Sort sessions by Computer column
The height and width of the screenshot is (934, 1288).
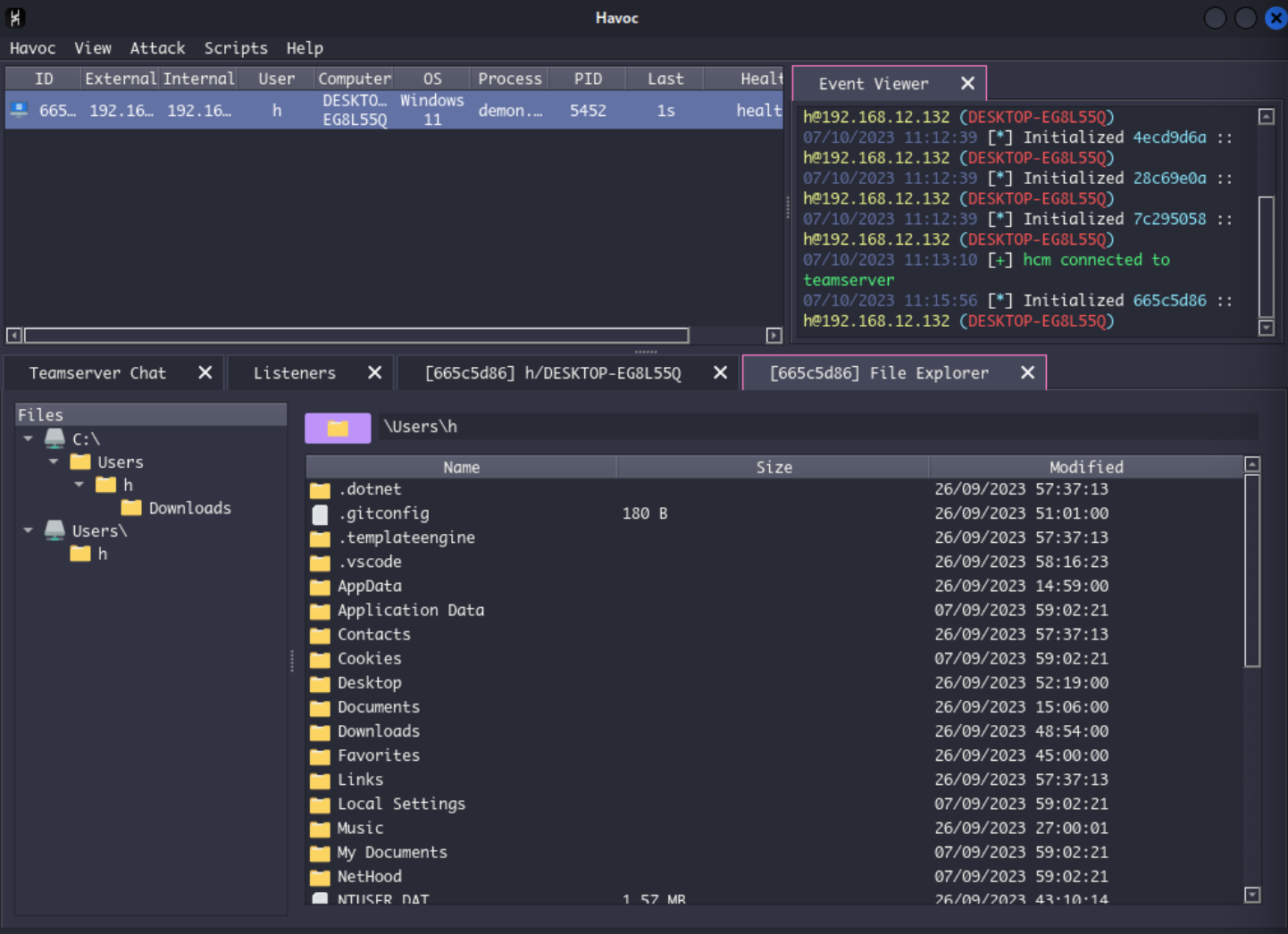[355, 79]
